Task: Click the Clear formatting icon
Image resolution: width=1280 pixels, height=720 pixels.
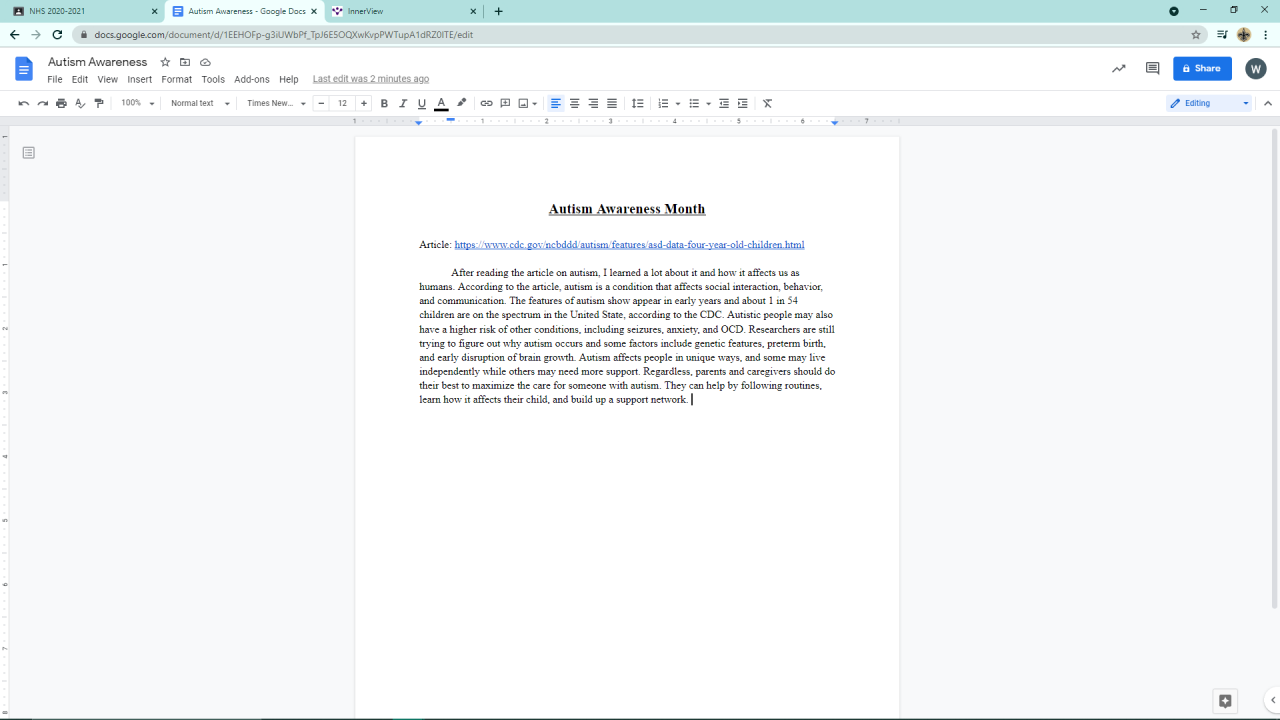Action: [x=767, y=104]
